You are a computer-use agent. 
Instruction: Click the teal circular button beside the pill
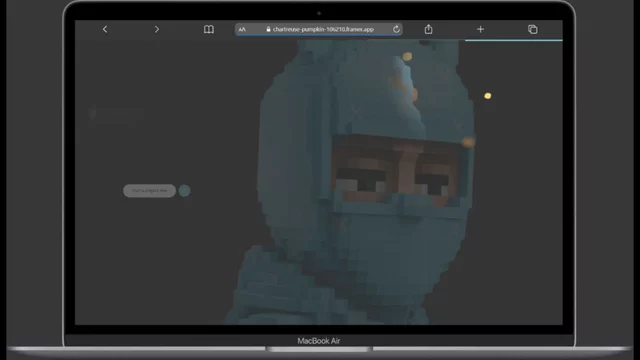coord(184,191)
